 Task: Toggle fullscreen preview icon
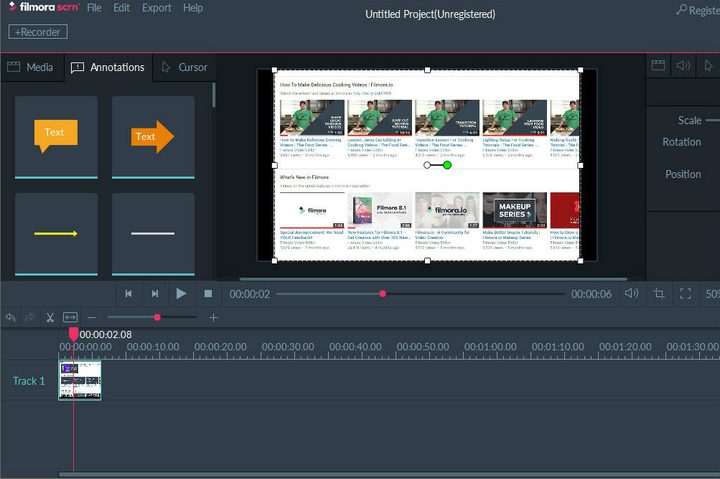pos(686,294)
